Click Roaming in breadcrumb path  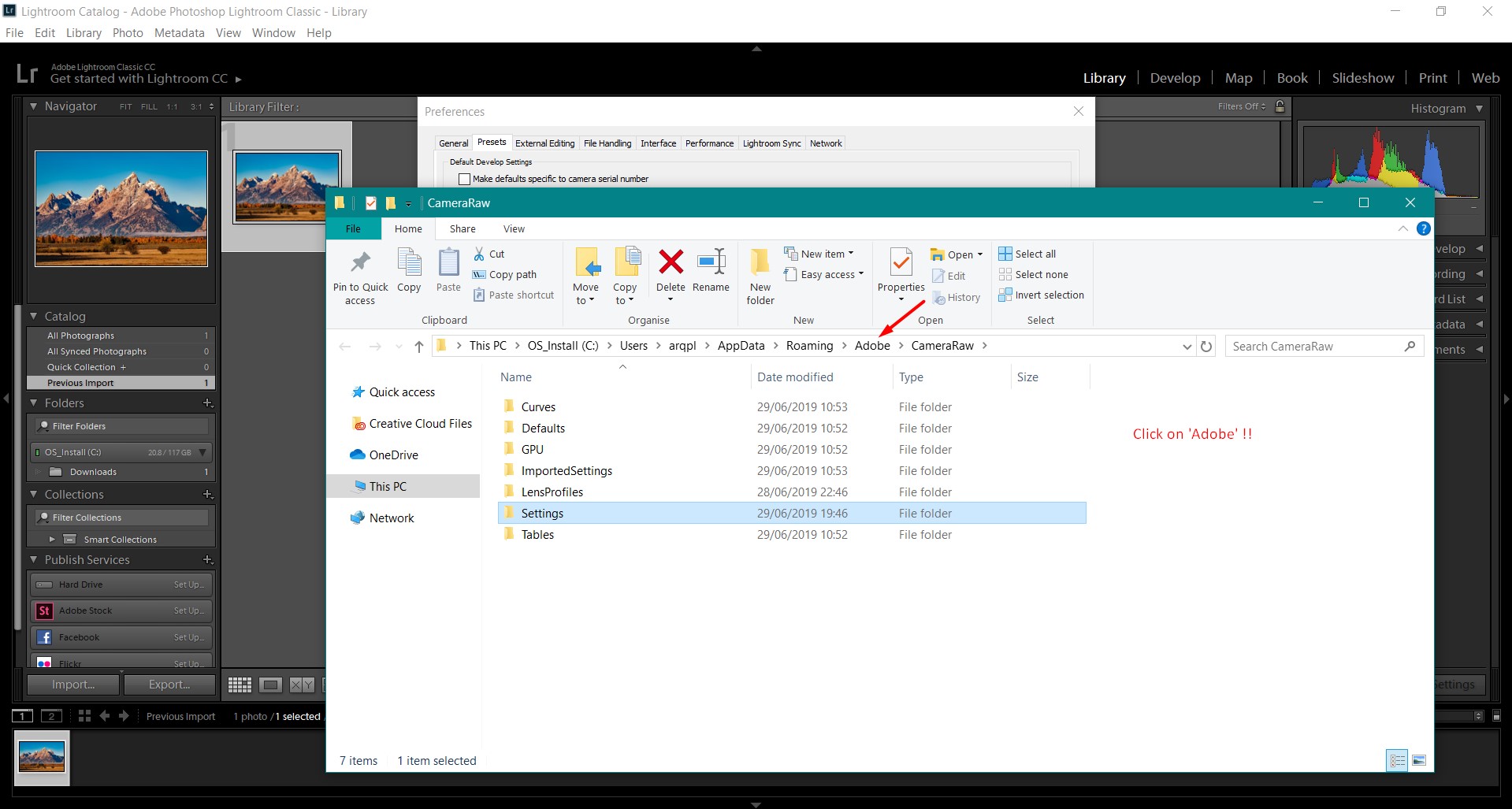coord(809,346)
